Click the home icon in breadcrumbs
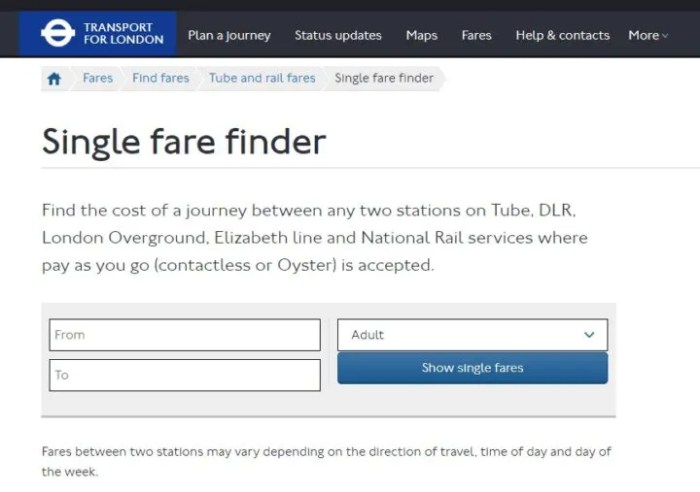Image resolution: width=700 pixels, height=492 pixels. point(55,78)
